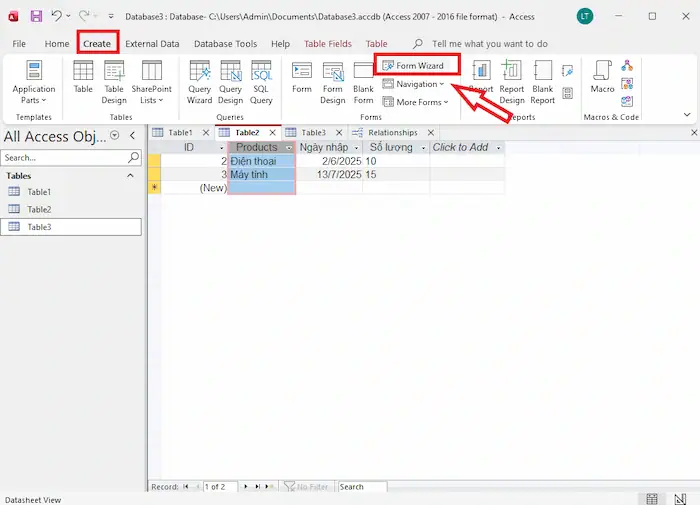Expand the SharePoint Lists dropdown
Screen dimensions: 700x505
click(x=151, y=80)
